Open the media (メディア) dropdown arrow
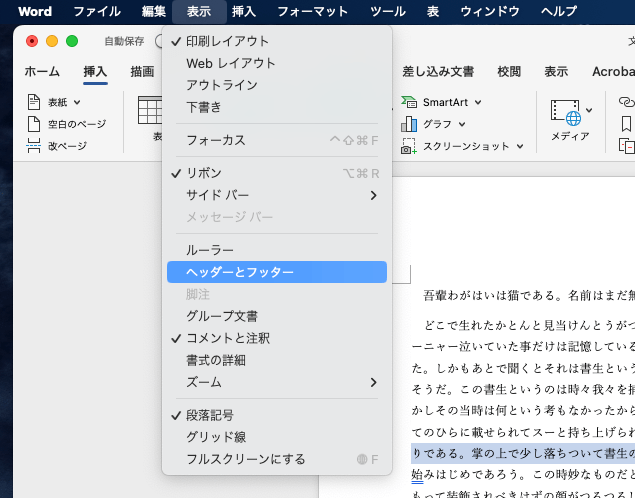The height and width of the screenshot is (498, 635). coord(589,110)
